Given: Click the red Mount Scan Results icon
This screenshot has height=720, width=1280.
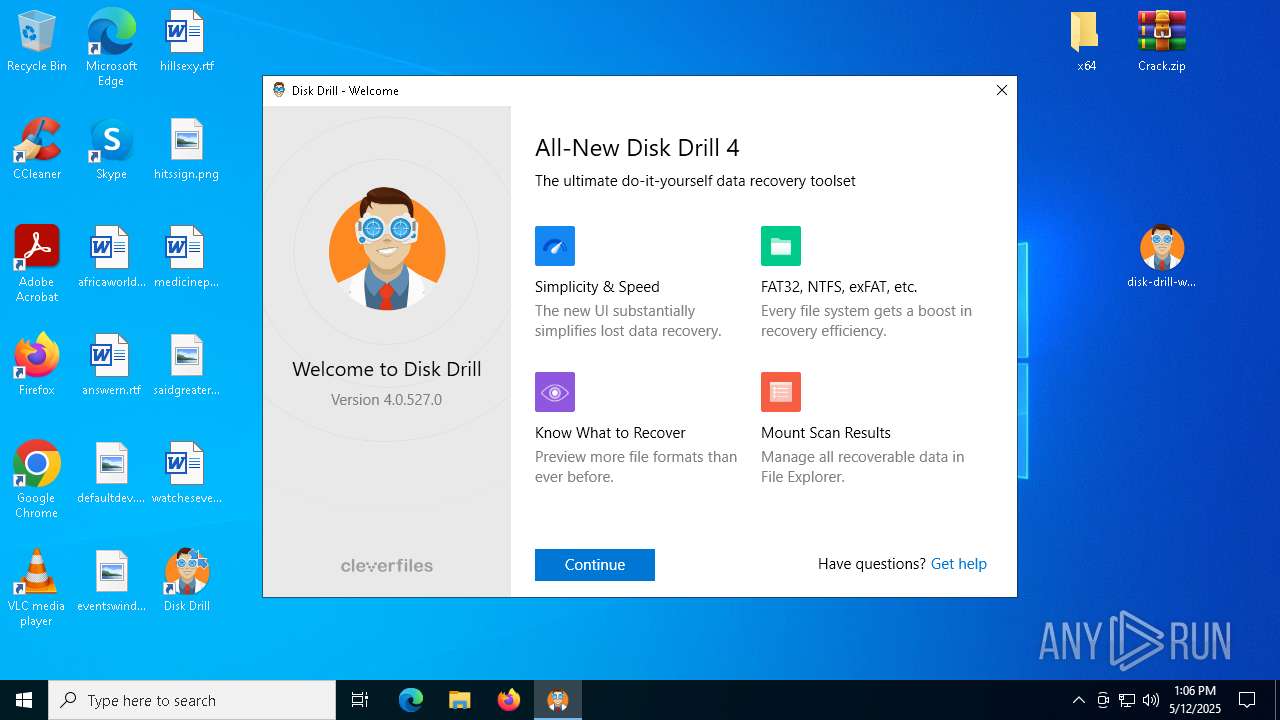Looking at the screenshot, I should click(780, 392).
